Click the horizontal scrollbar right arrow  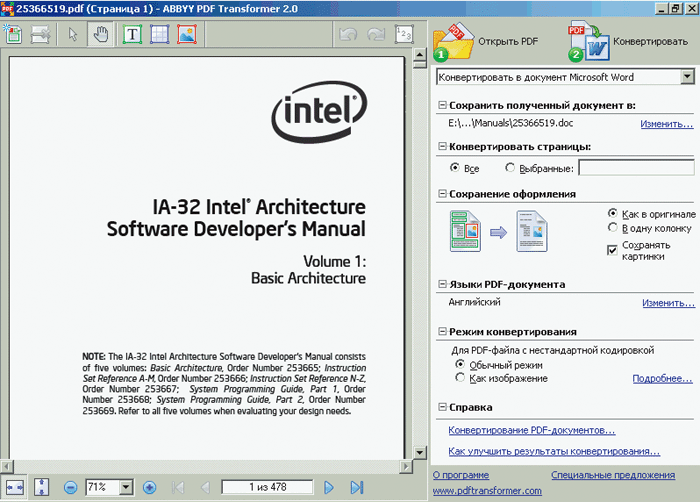(x=405, y=467)
